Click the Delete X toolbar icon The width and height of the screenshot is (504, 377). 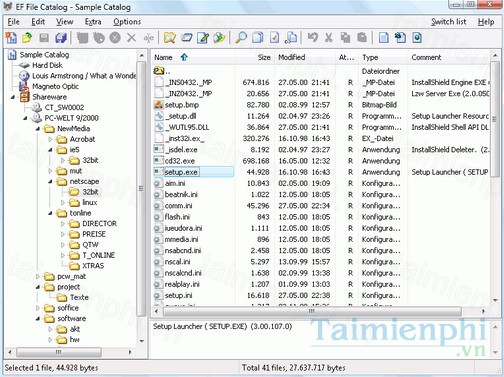pyautogui.click(x=132, y=38)
